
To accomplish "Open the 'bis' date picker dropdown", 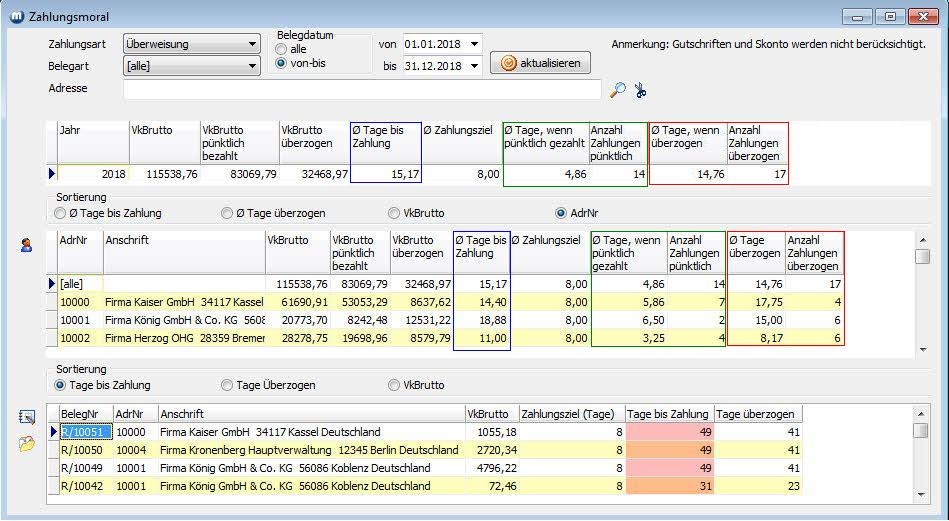I will pyautogui.click(x=473, y=66).
